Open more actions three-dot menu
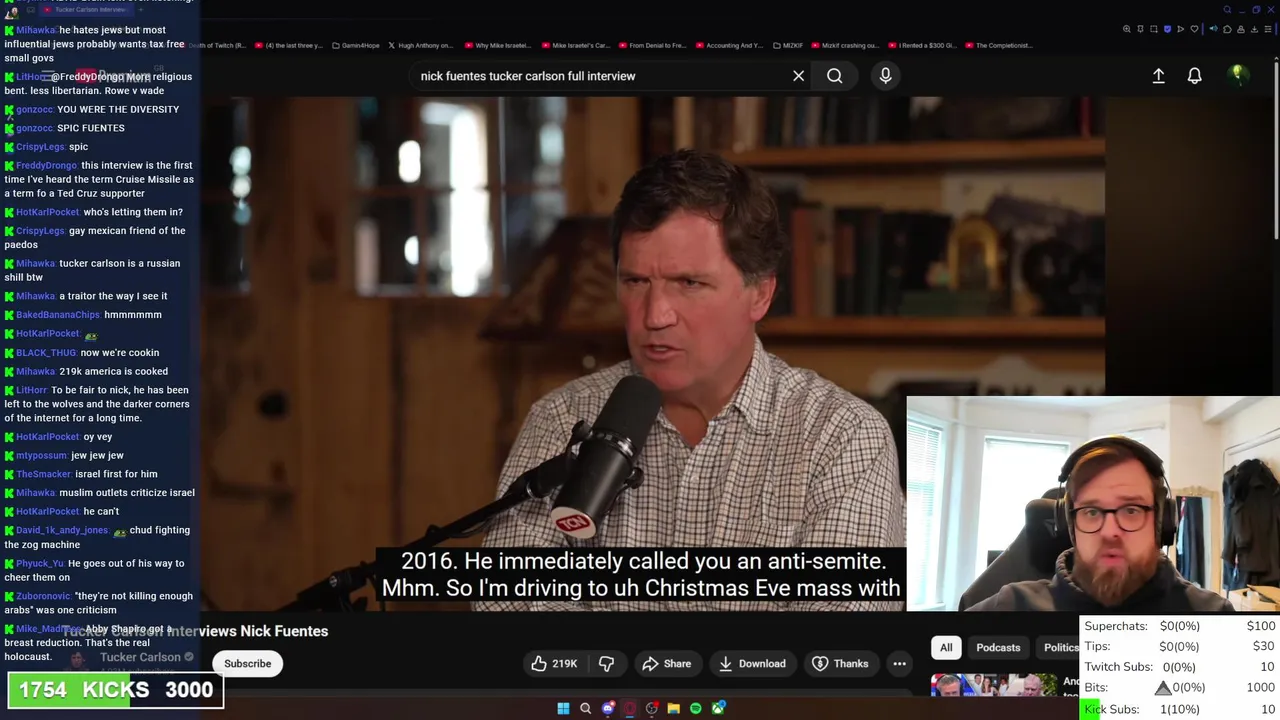This screenshot has width=1280, height=720. [x=899, y=663]
